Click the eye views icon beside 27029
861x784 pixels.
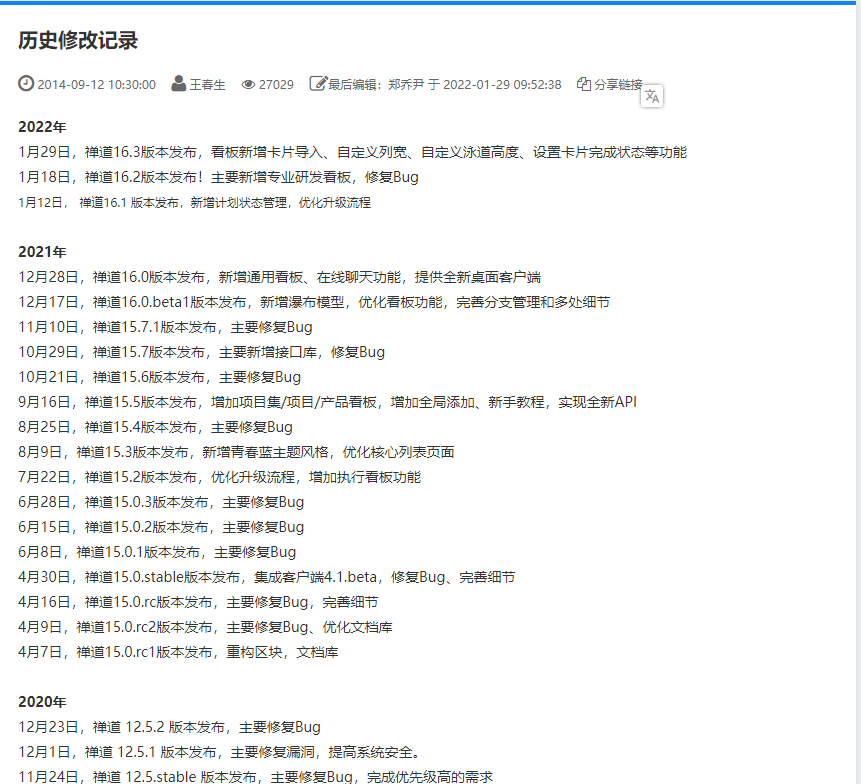(248, 85)
